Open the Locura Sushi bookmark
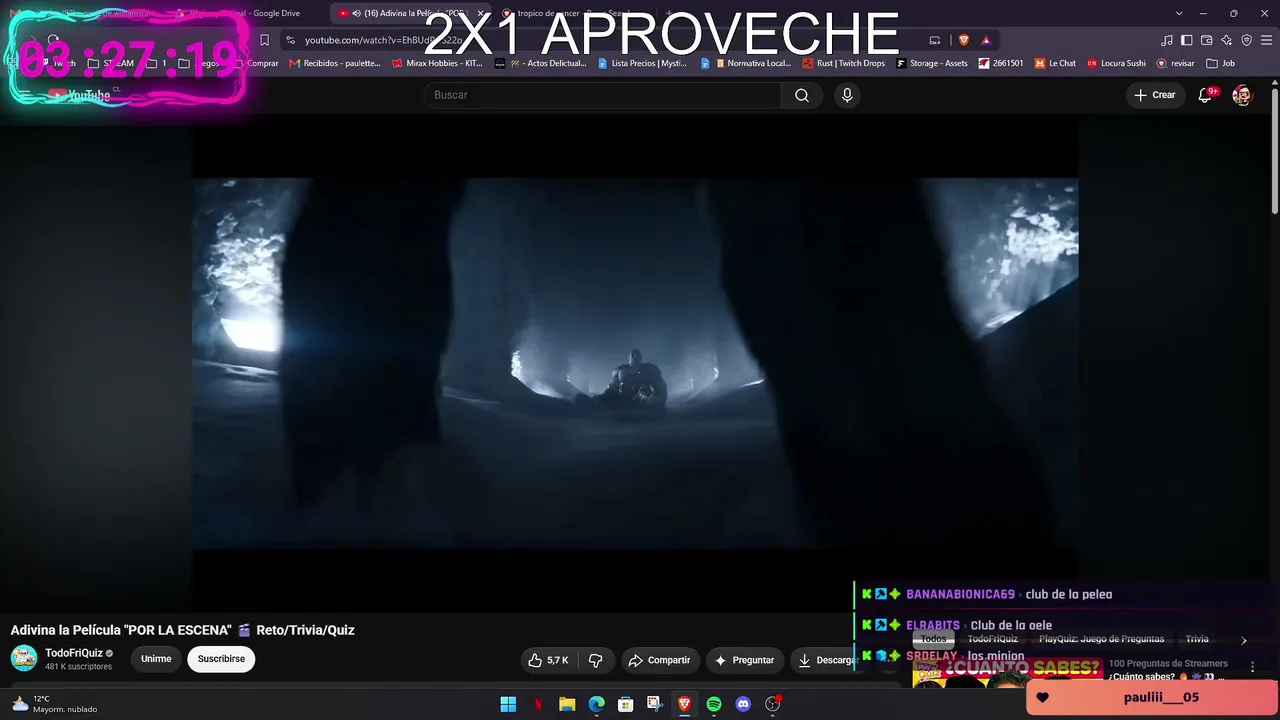This screenshot has height=720, width=1280. pos(1116,63)
